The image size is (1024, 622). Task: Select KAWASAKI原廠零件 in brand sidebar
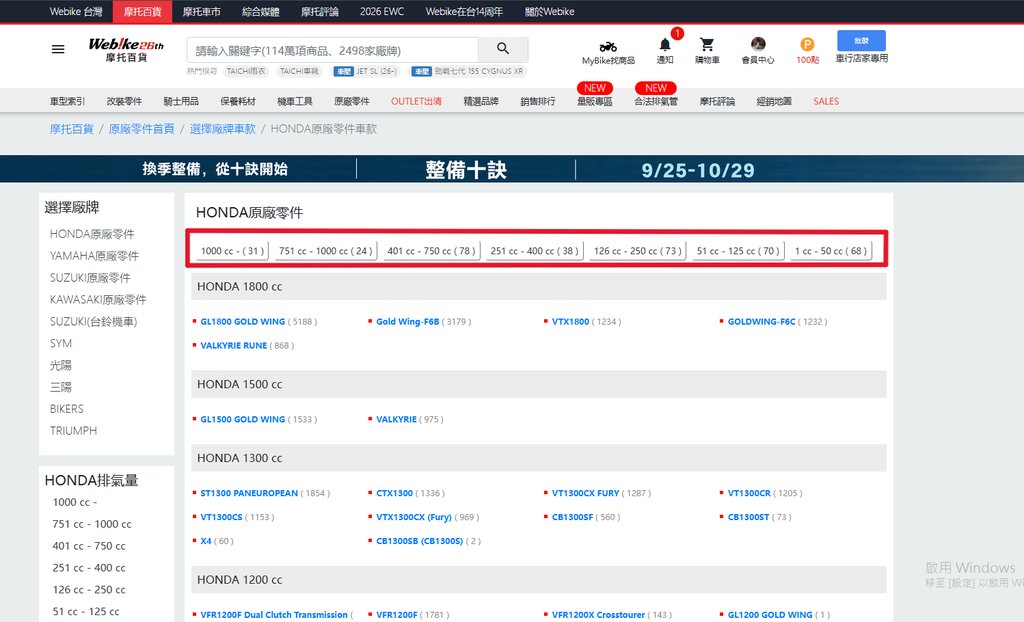(98, 299)
